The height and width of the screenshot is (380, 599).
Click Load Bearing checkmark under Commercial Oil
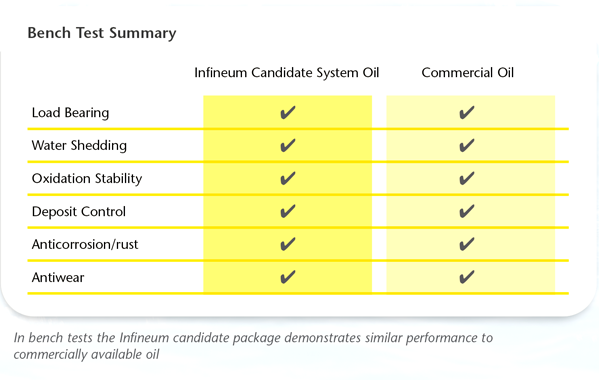click(x=467, y=113)
